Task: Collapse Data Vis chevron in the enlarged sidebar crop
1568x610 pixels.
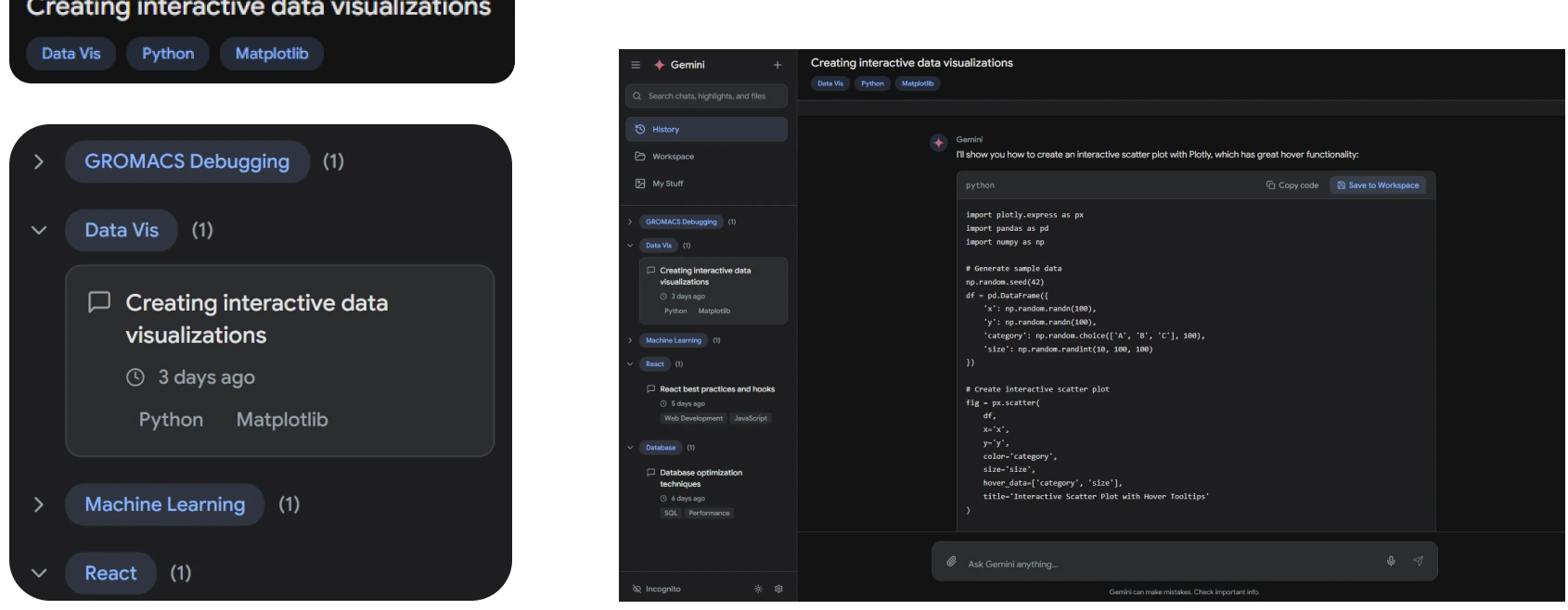Action: [38, 230]
